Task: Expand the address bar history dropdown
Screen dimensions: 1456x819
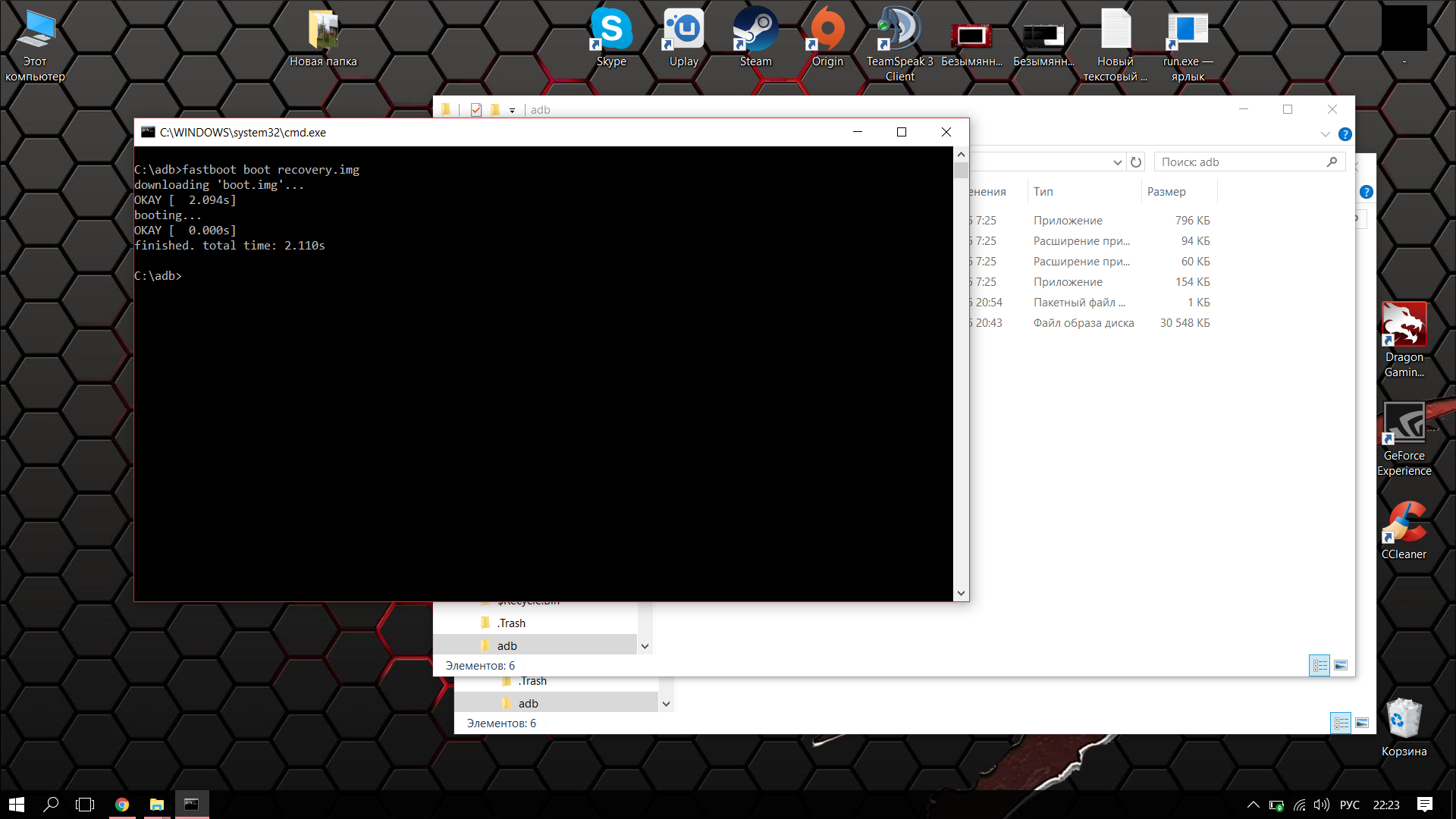Action: tap(1117, 162)
